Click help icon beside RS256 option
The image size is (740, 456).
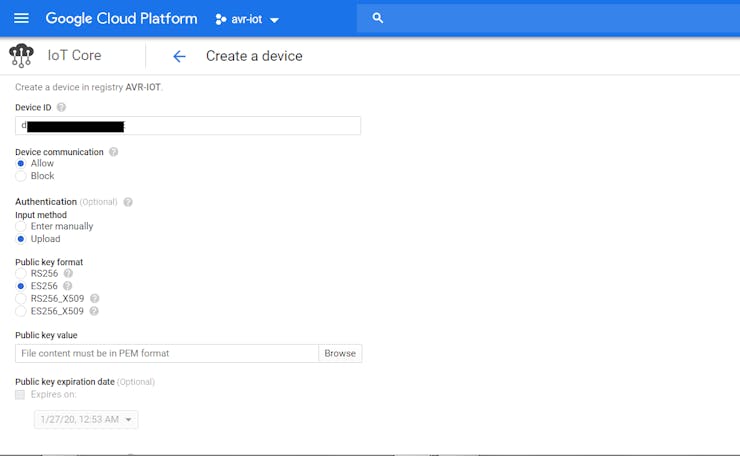click(x=68, y=273)
